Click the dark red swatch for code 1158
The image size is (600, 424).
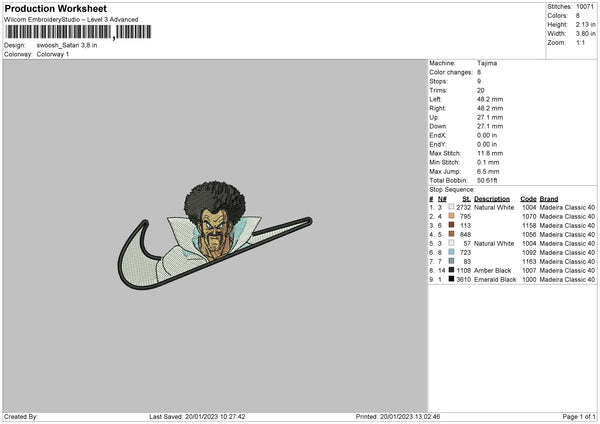coord(451,225)
